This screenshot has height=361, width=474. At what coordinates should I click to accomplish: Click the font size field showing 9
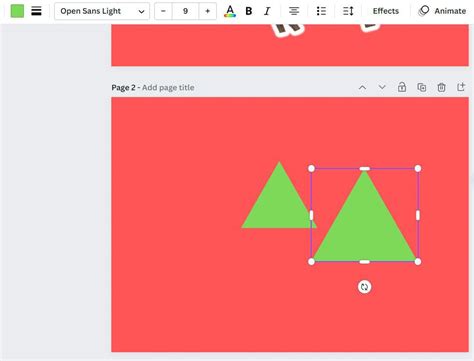(x=185, y=11)
